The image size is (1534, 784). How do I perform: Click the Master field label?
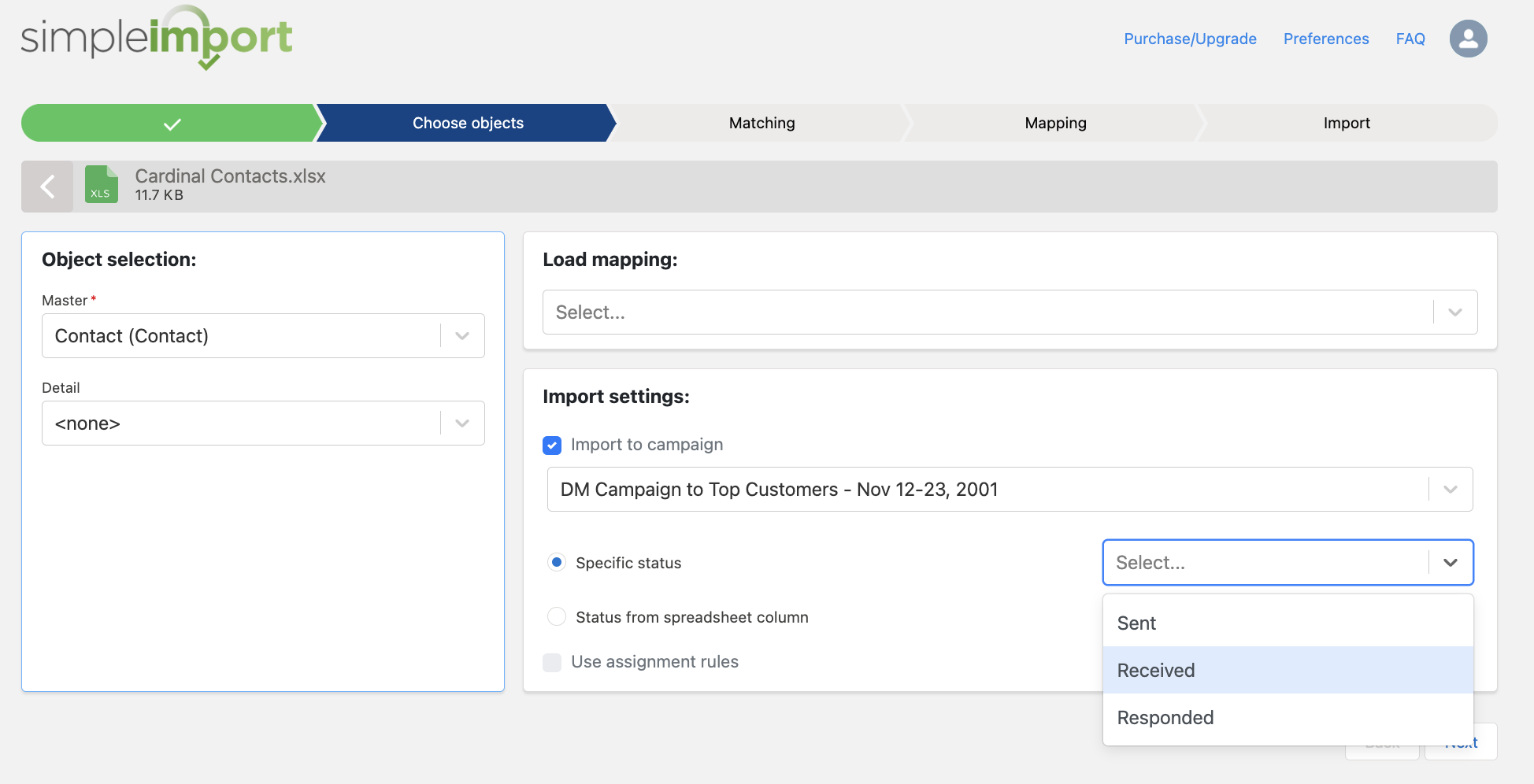pos(65,301)
